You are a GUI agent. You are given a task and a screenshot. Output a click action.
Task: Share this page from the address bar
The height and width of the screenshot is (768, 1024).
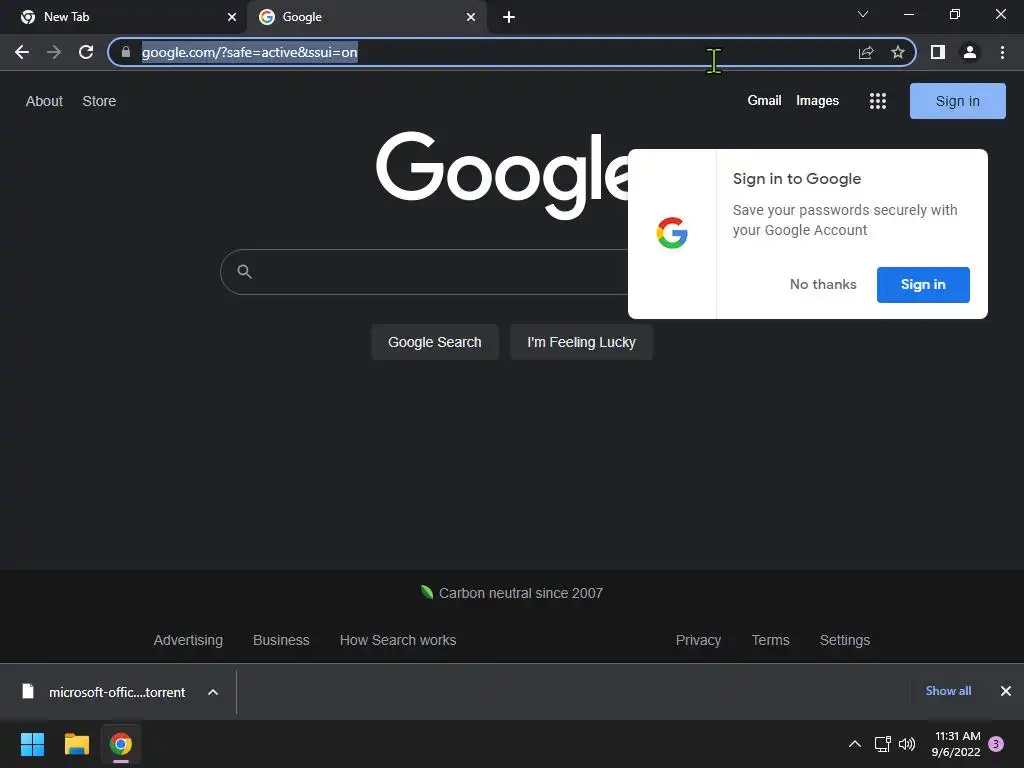pos(866,52)
